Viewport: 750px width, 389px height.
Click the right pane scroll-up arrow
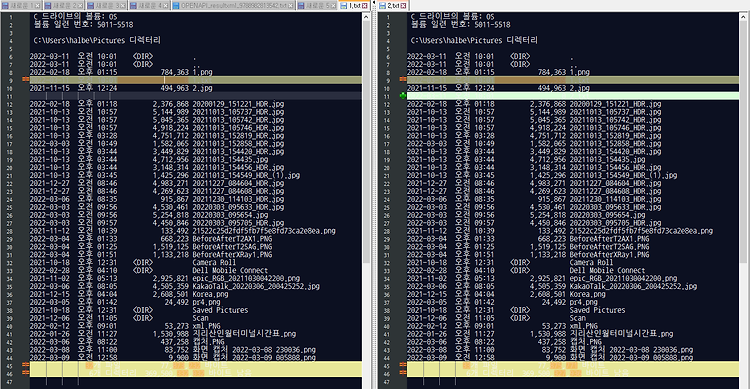click(x=743, y=17)
